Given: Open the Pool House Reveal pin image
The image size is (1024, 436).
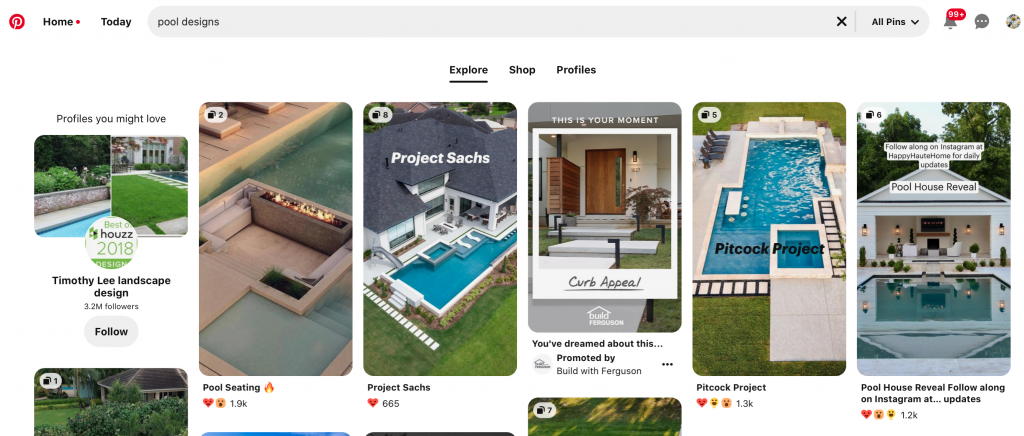Looking at the screenshot, I should (x=933, y=239).
